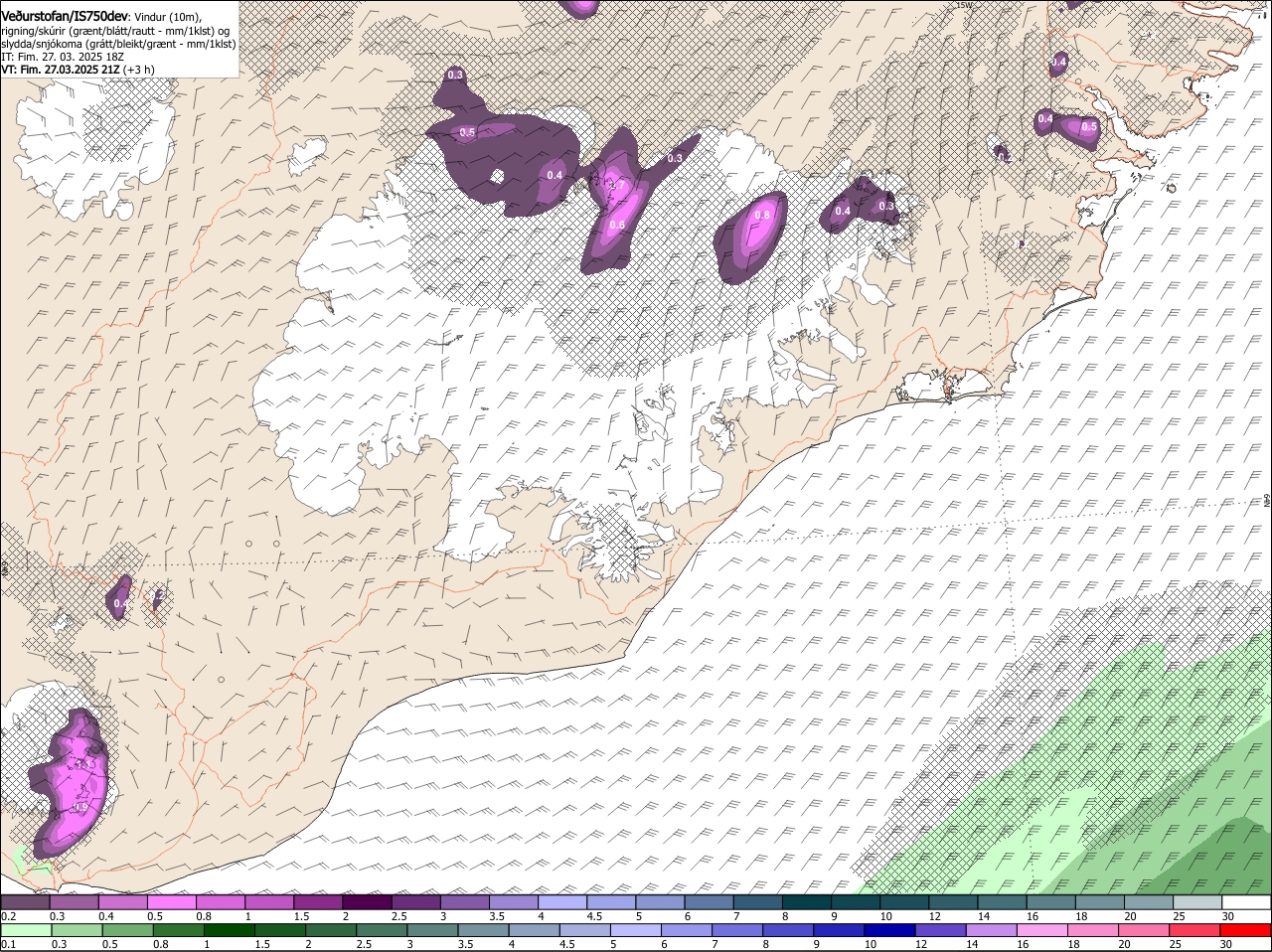Click the 0.6 snowfall value on the map
This screenshot has height=952, width=1272.
click(x=617, y=225)
